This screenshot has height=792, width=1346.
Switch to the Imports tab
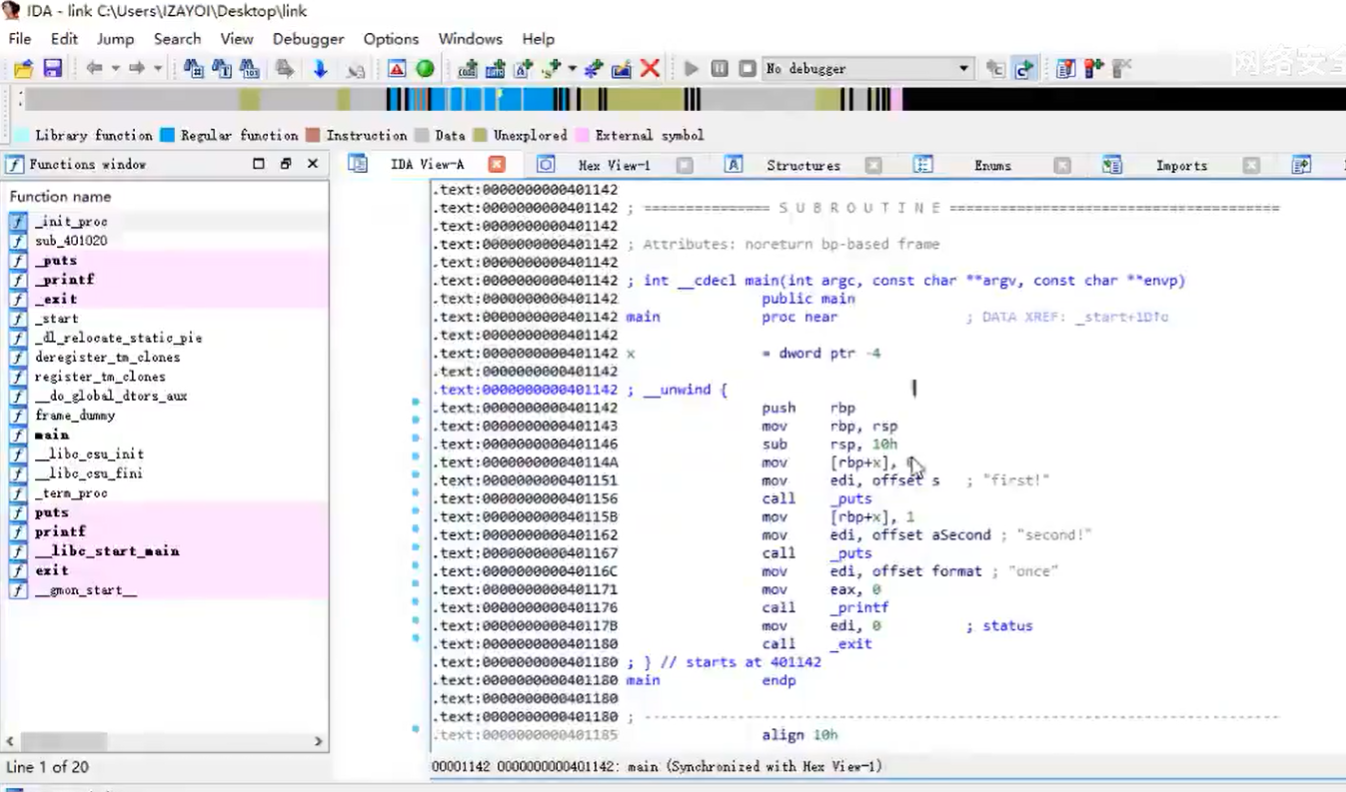coord(1181,165)
